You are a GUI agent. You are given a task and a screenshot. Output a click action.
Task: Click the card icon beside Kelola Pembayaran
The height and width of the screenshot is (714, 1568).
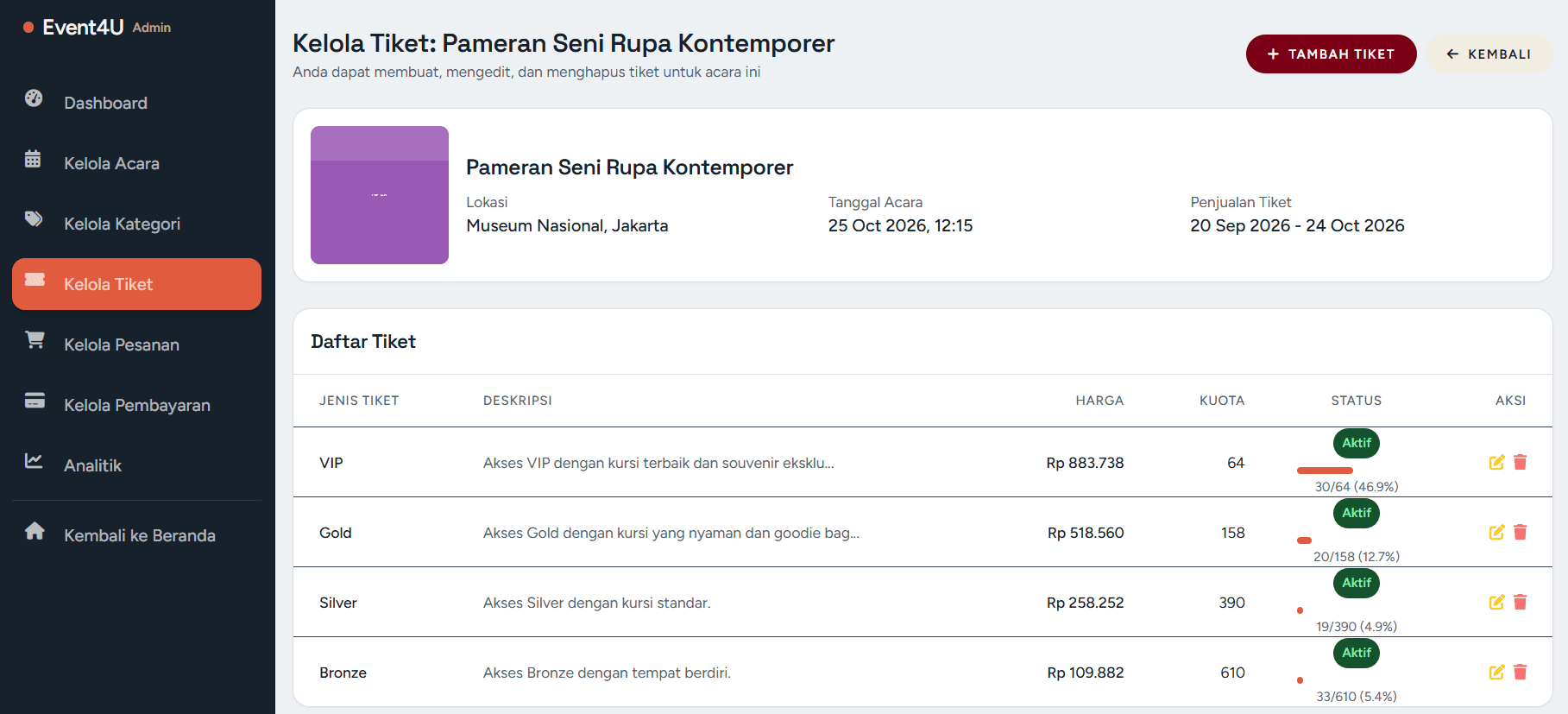pyautogui.click(x=35, y=401)
